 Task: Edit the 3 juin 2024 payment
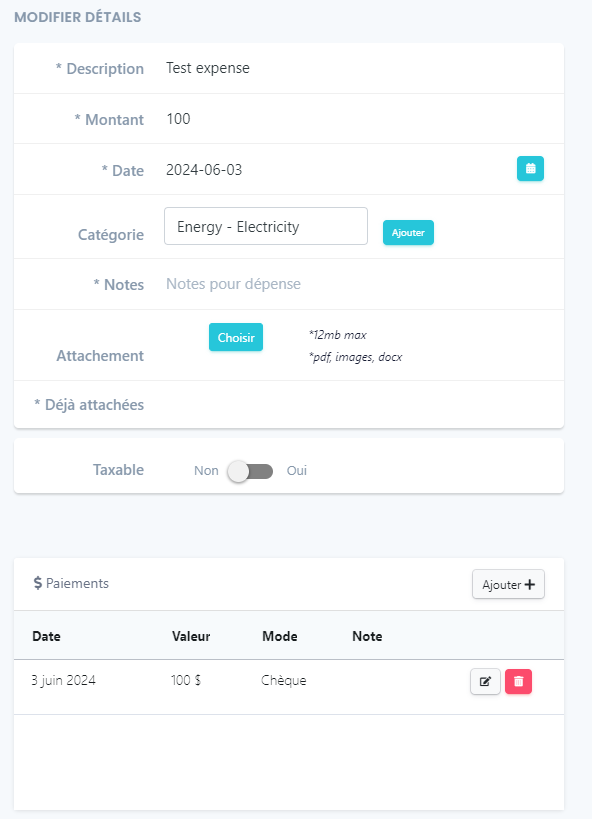point(485,681)
